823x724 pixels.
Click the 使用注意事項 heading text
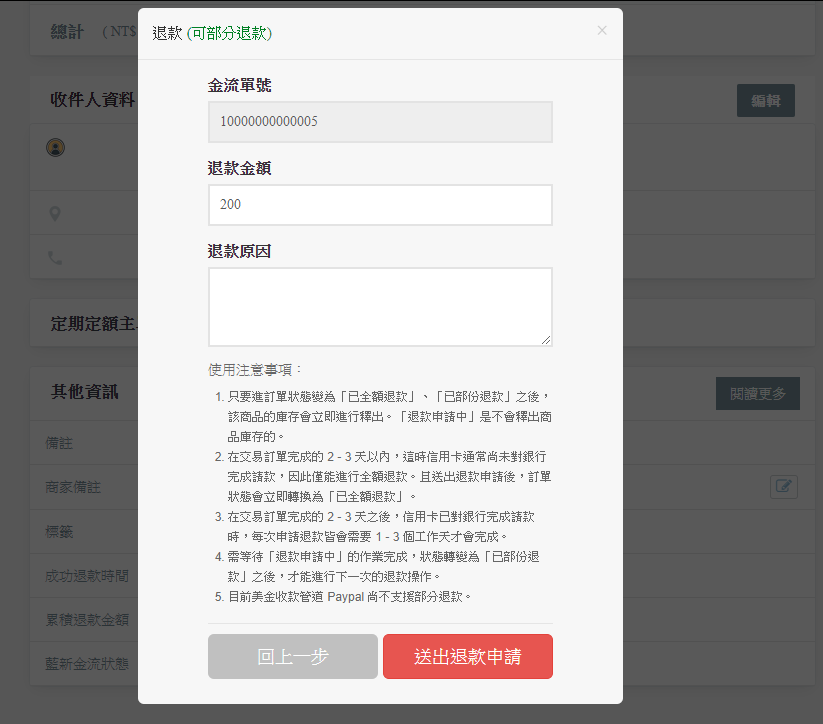255,370
